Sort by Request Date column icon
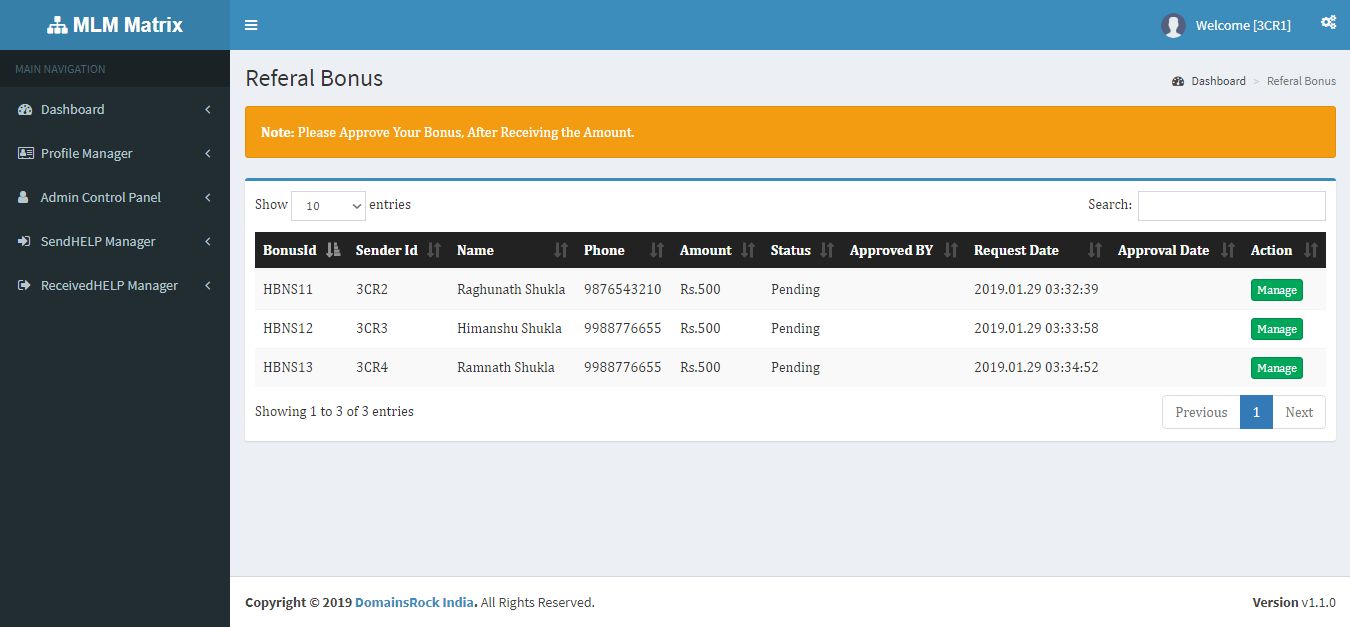This screenshot has height=627, width=1350. pyautogui.click(x=1095, y=250)
